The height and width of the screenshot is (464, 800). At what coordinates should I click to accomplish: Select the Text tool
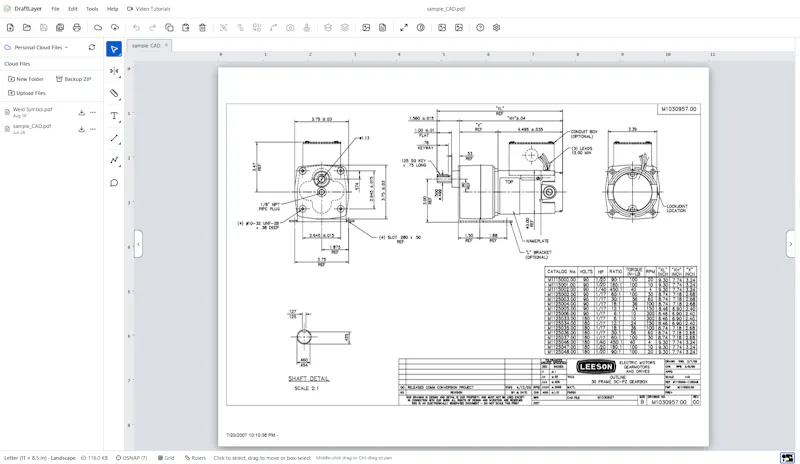tap(114, 116)
